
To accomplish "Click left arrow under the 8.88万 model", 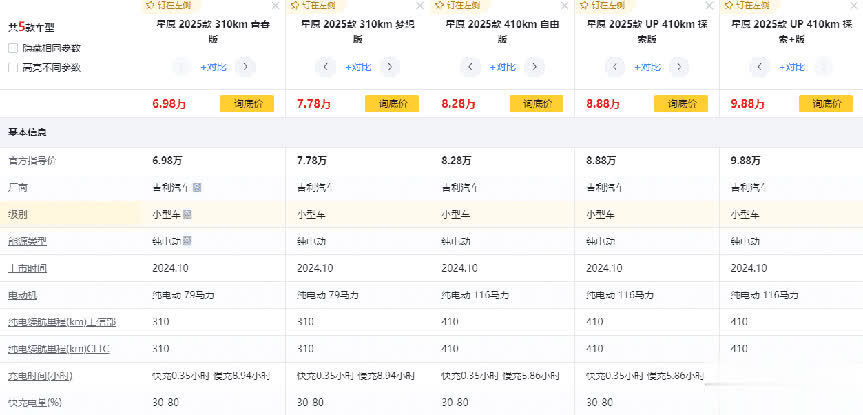I will (x=615, y=67).
